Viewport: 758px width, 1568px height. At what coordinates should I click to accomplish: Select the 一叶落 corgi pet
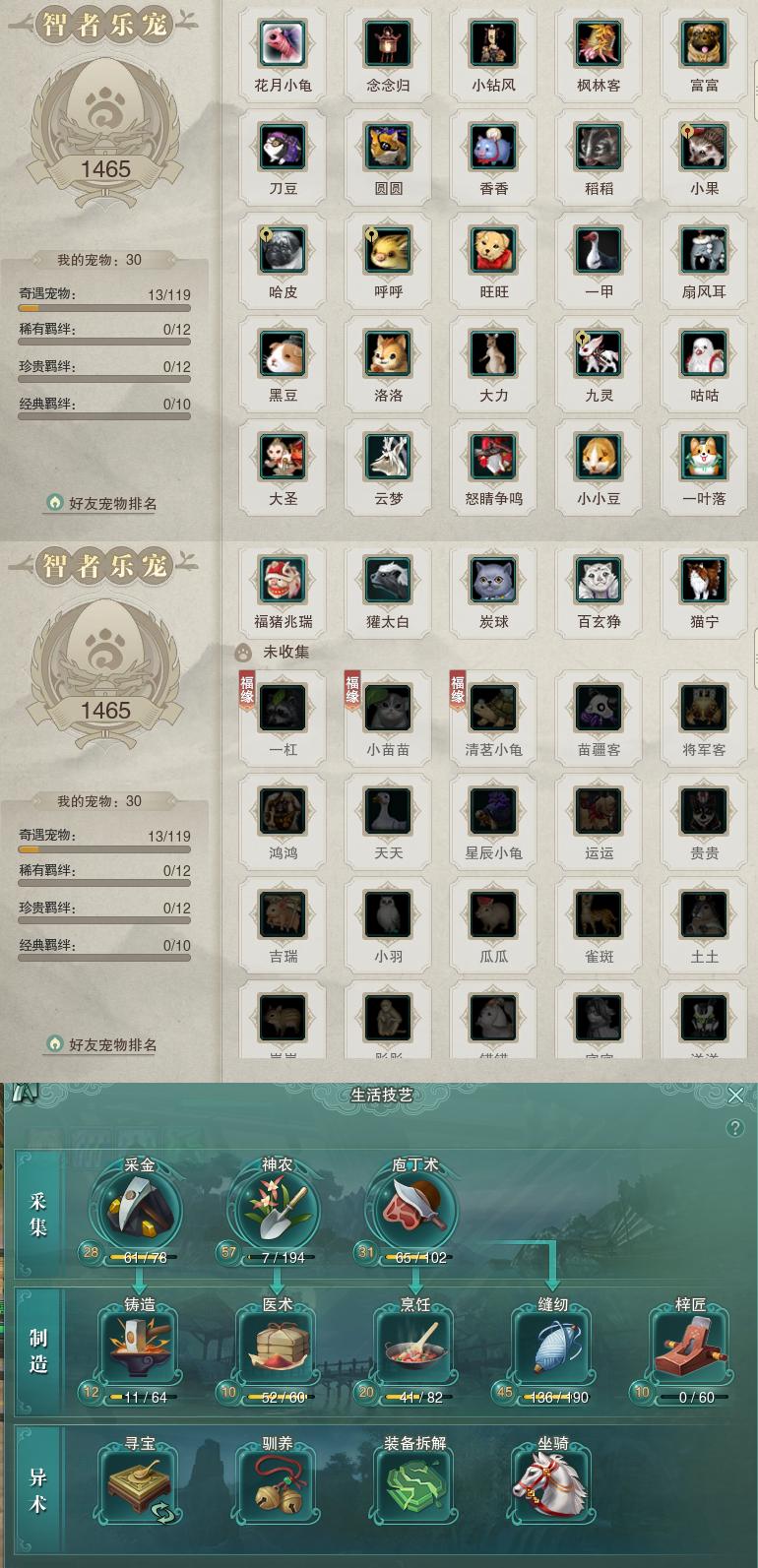704,458
